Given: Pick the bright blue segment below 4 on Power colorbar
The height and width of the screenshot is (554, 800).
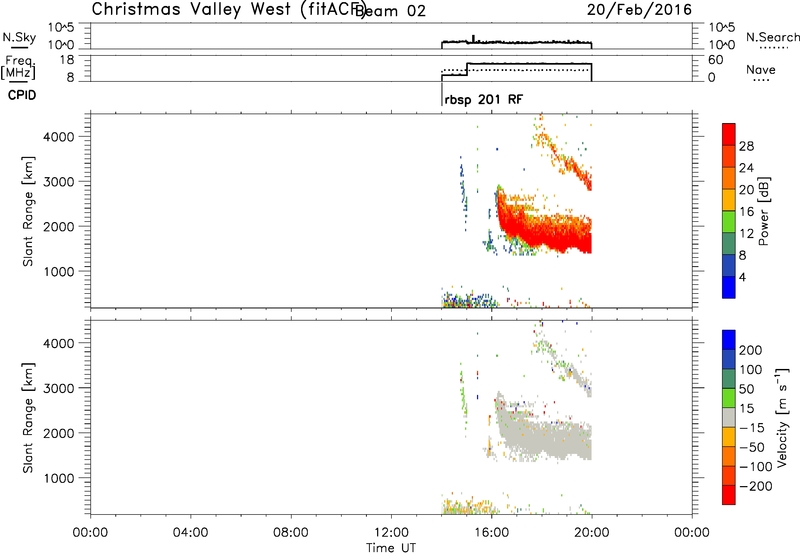Looking at the screenshot, I should pyautogui.click(x=729, y=287).
